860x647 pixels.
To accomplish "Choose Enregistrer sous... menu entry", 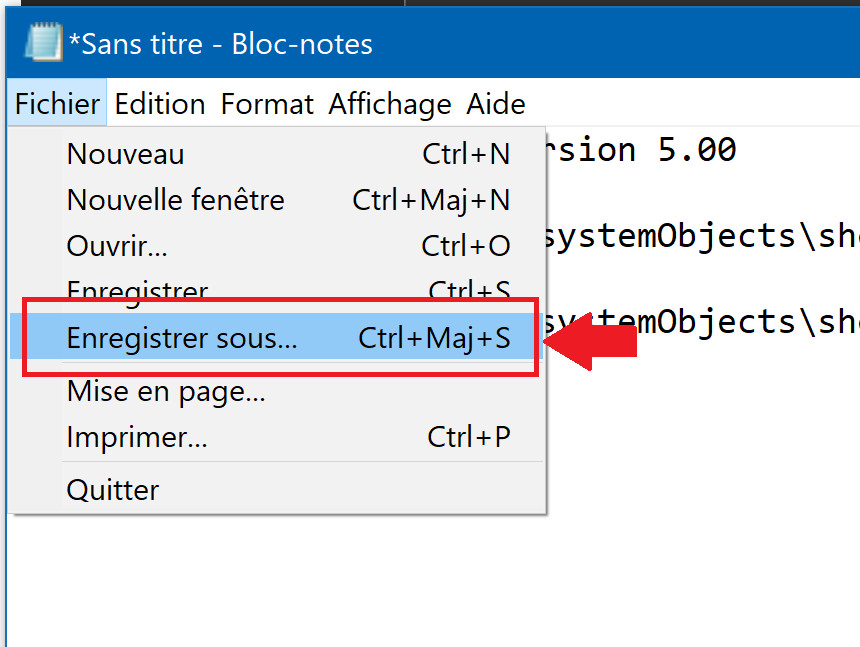I will coord(276,337).
